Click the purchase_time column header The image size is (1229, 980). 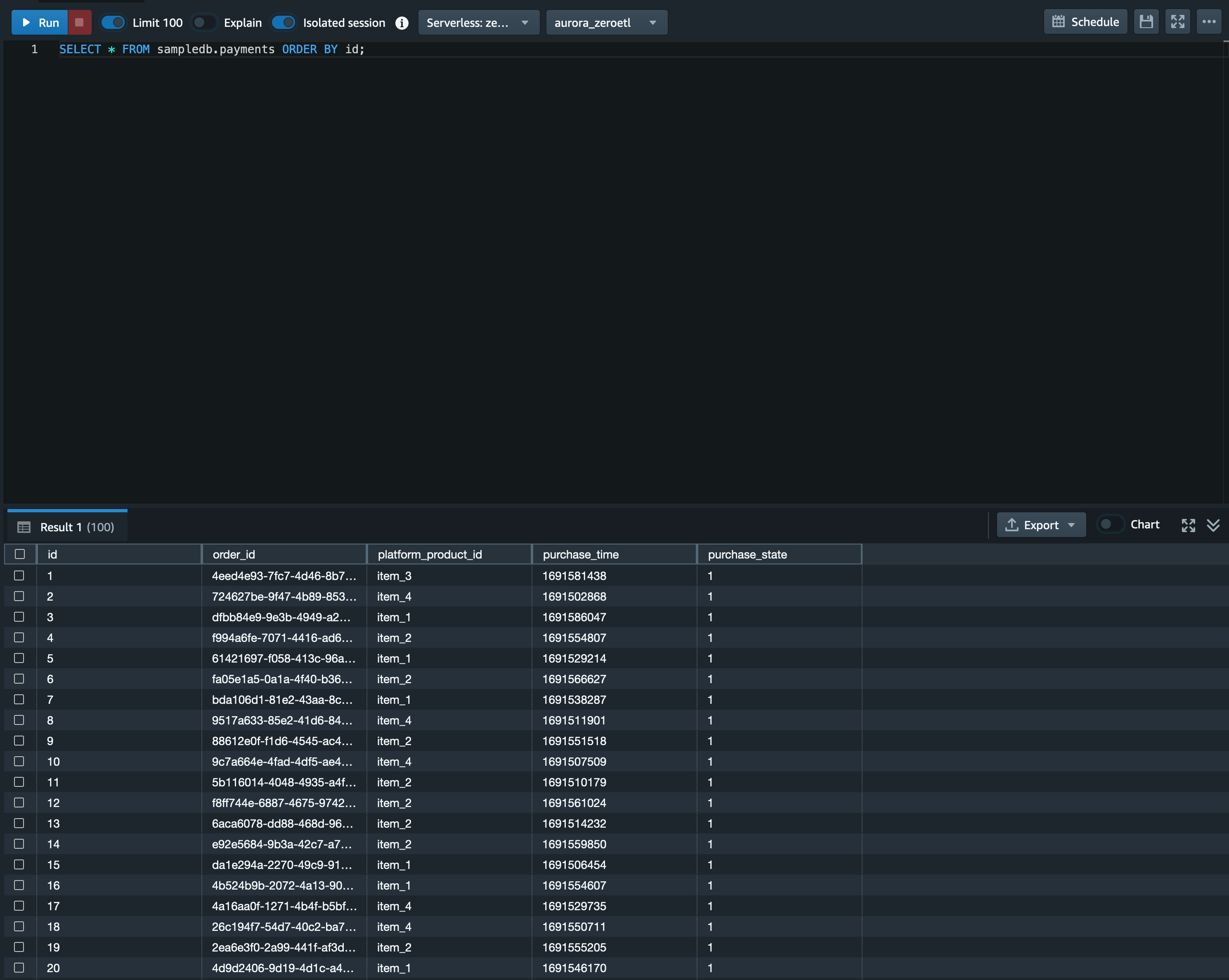click(580, 554)
